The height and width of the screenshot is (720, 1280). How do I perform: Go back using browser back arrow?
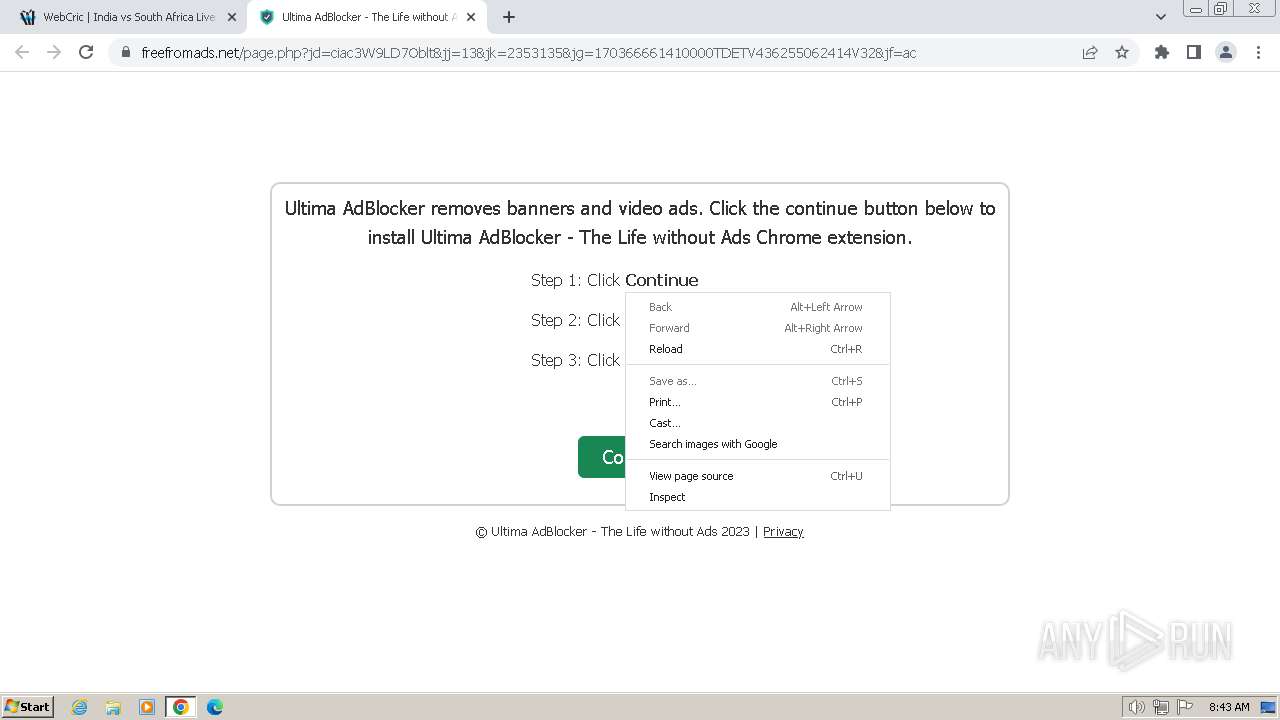tap(22, 52)
